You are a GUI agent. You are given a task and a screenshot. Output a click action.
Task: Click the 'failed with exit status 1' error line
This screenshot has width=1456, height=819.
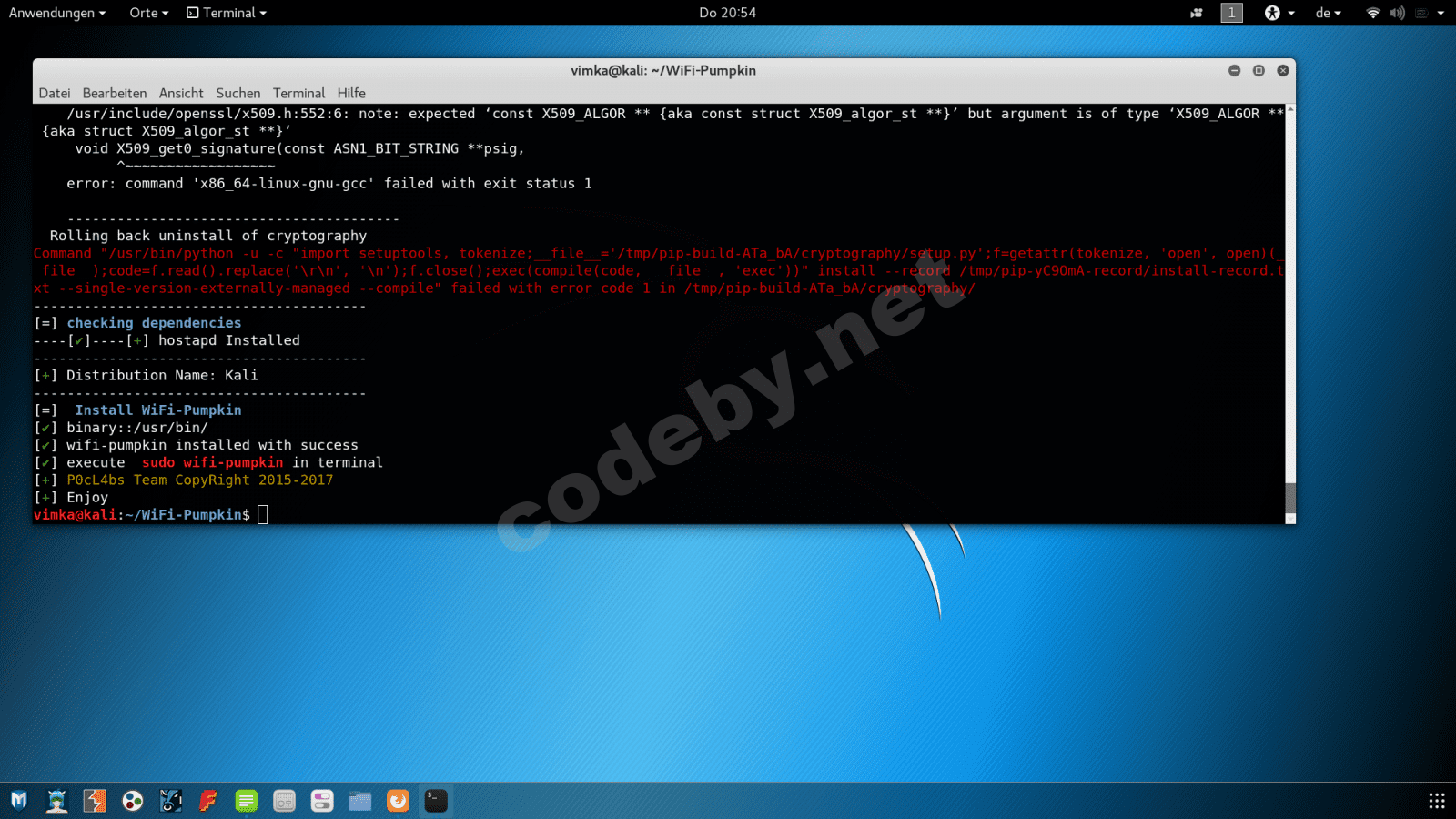(329, 184)
